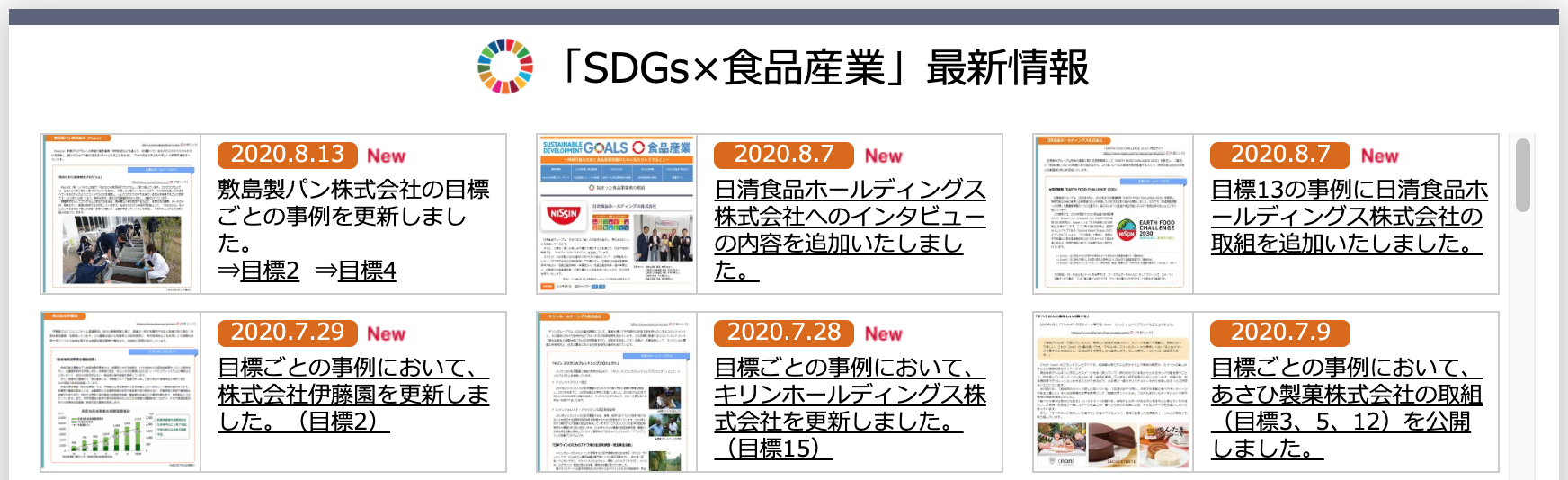Click the New label beside 2020.8.13
The image size is (1568, 480).
click(x=387, y=156)
